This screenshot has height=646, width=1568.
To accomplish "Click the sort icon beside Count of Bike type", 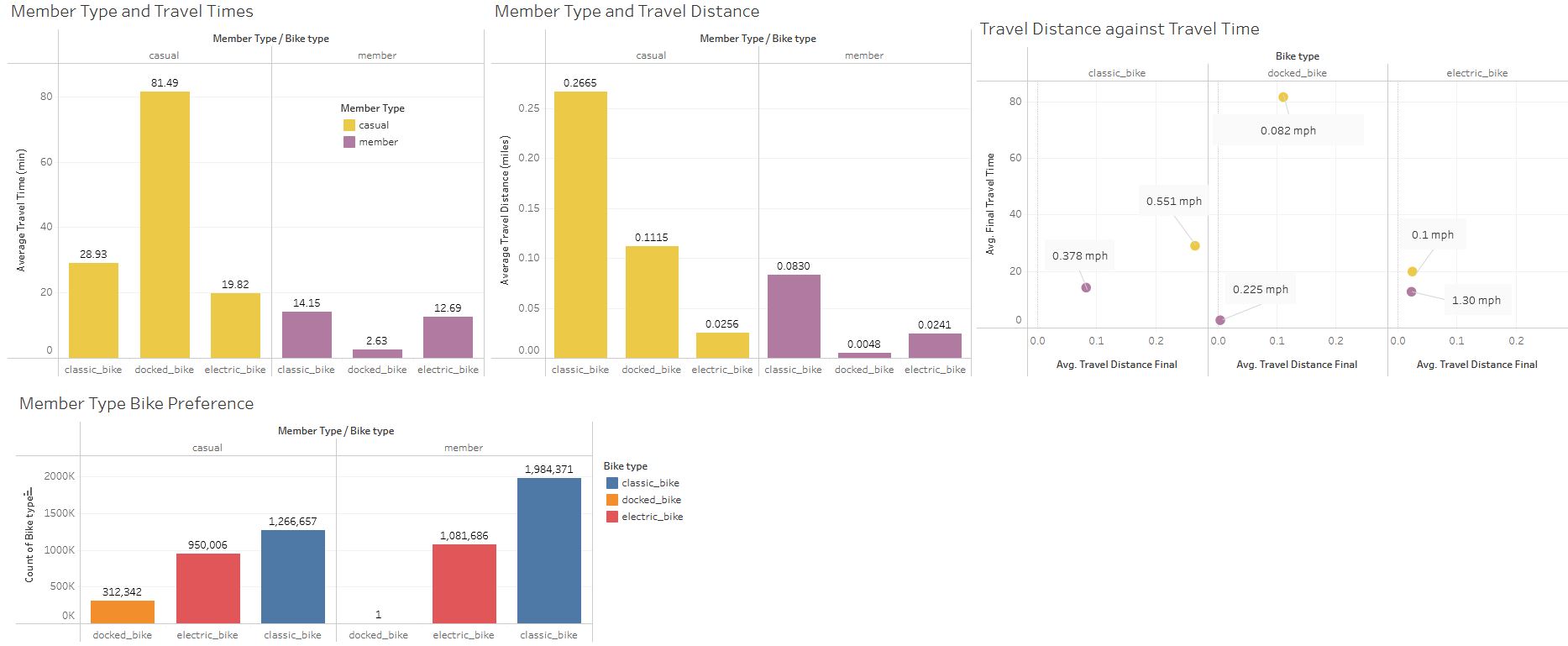I will click(29, 493).
